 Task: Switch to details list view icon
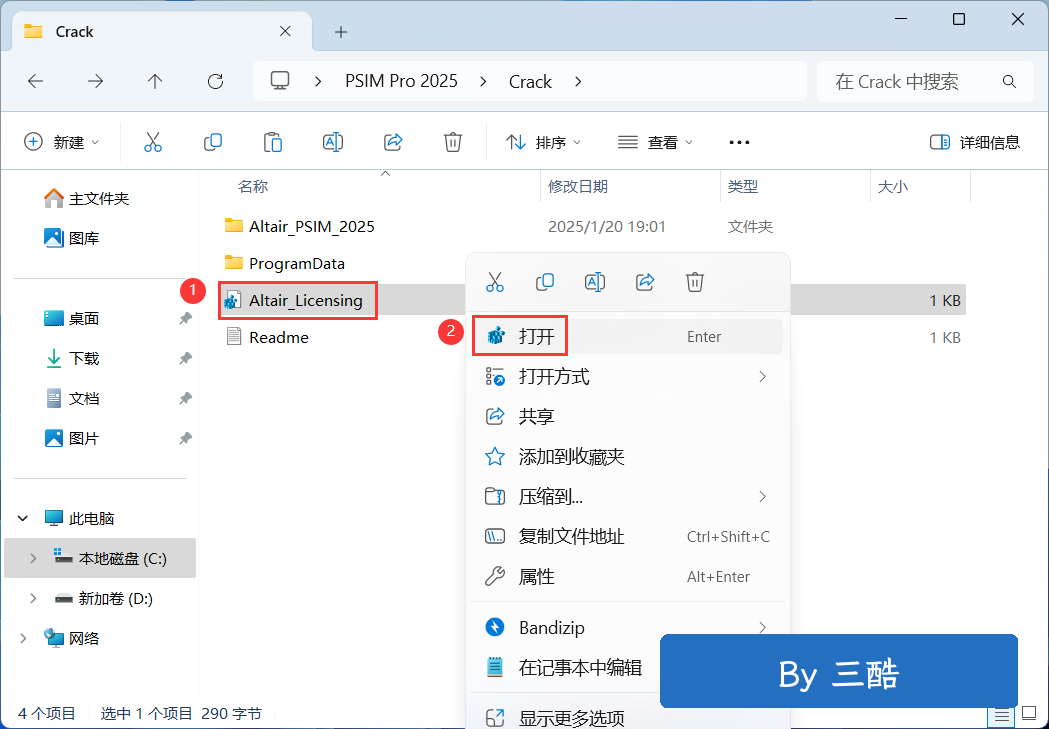[1002, 716]
